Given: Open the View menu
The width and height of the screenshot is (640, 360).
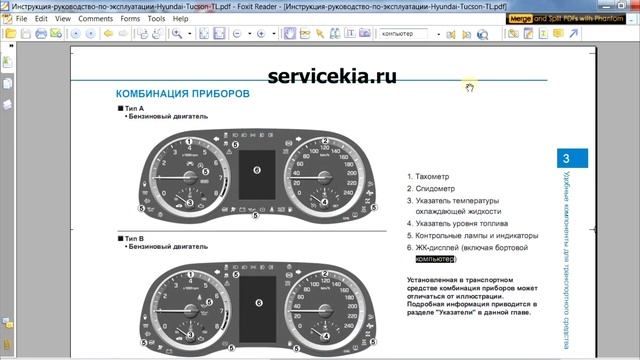Looking at the screenshot, I should [x=62, y=19].
